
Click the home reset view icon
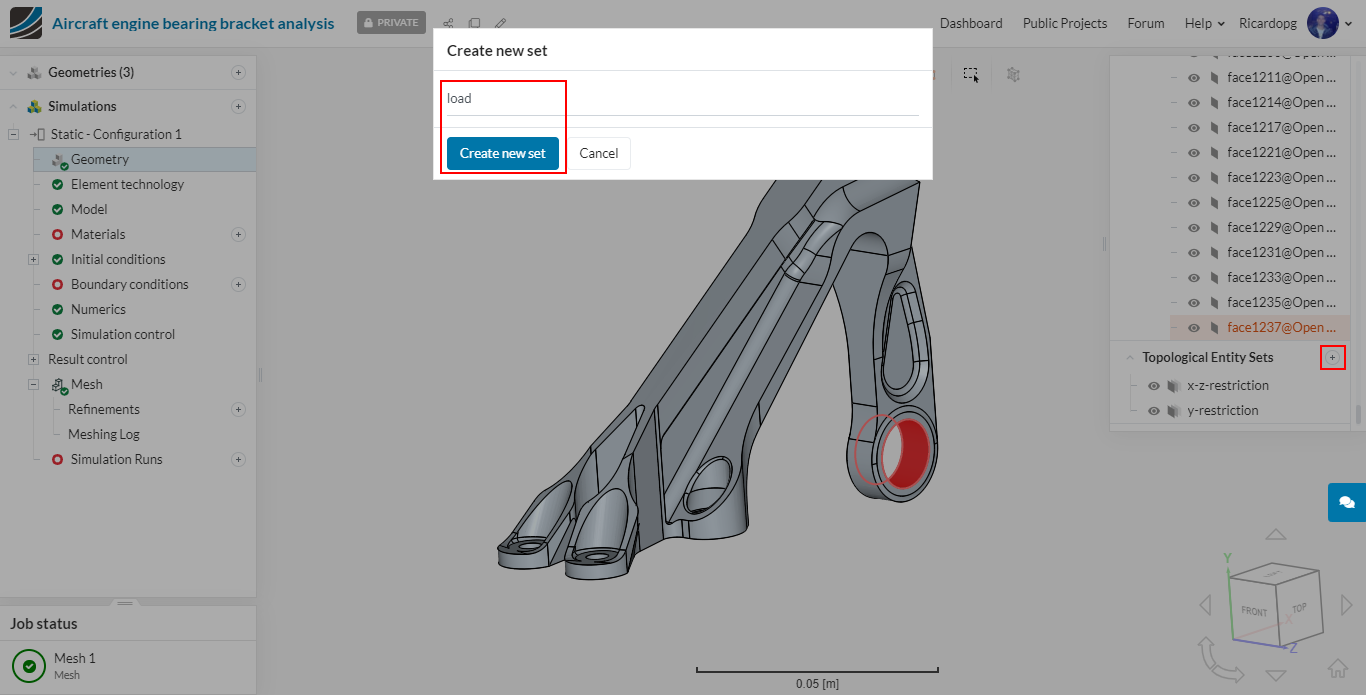(1338, 668)
